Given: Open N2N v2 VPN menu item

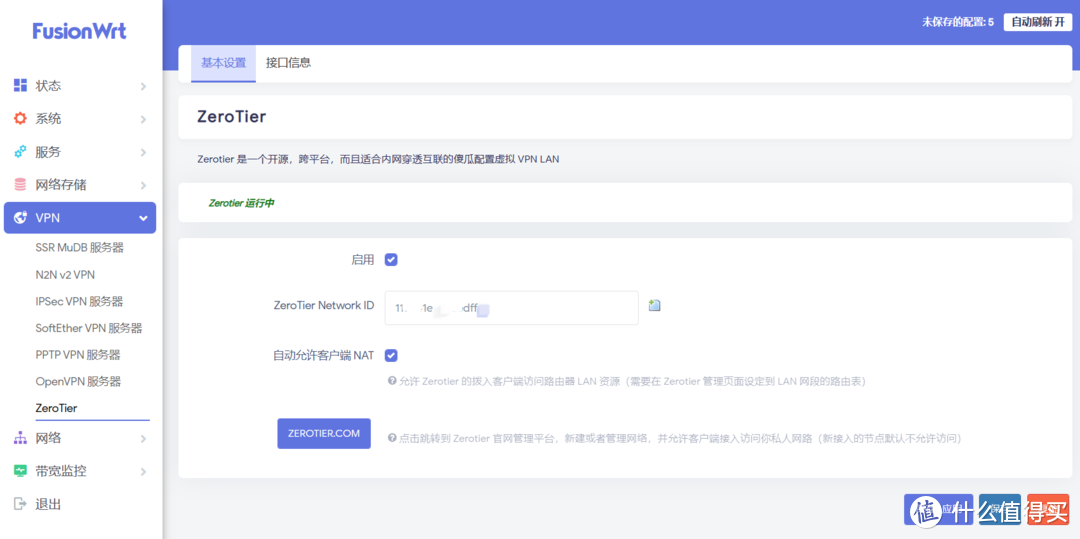Looking at the screenshot, I should coord(65,274).
